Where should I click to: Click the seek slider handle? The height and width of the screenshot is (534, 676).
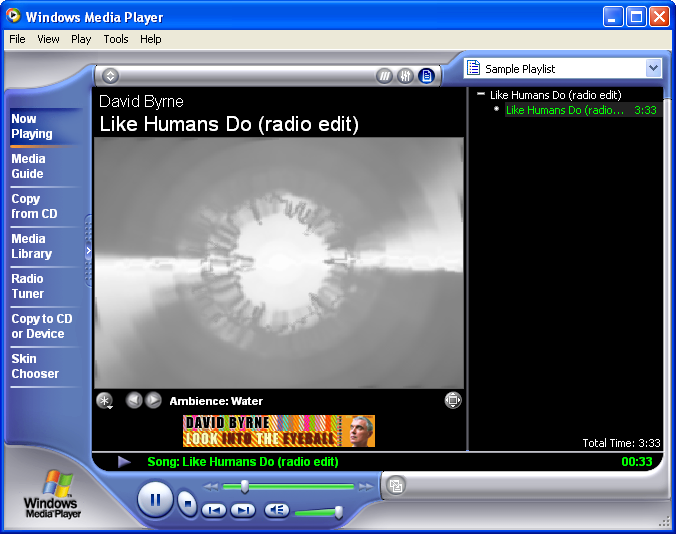[x=244, y=487]
